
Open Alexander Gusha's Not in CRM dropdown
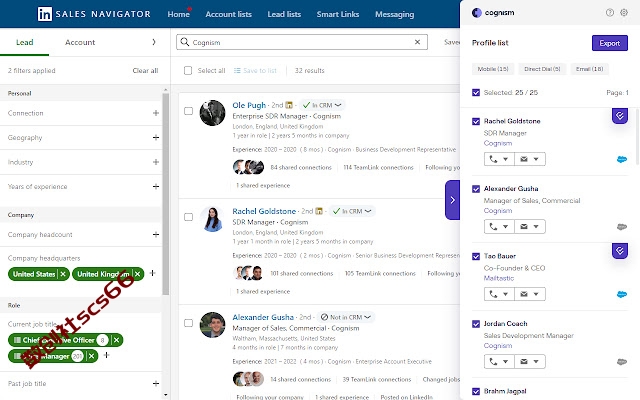(346, 317)
